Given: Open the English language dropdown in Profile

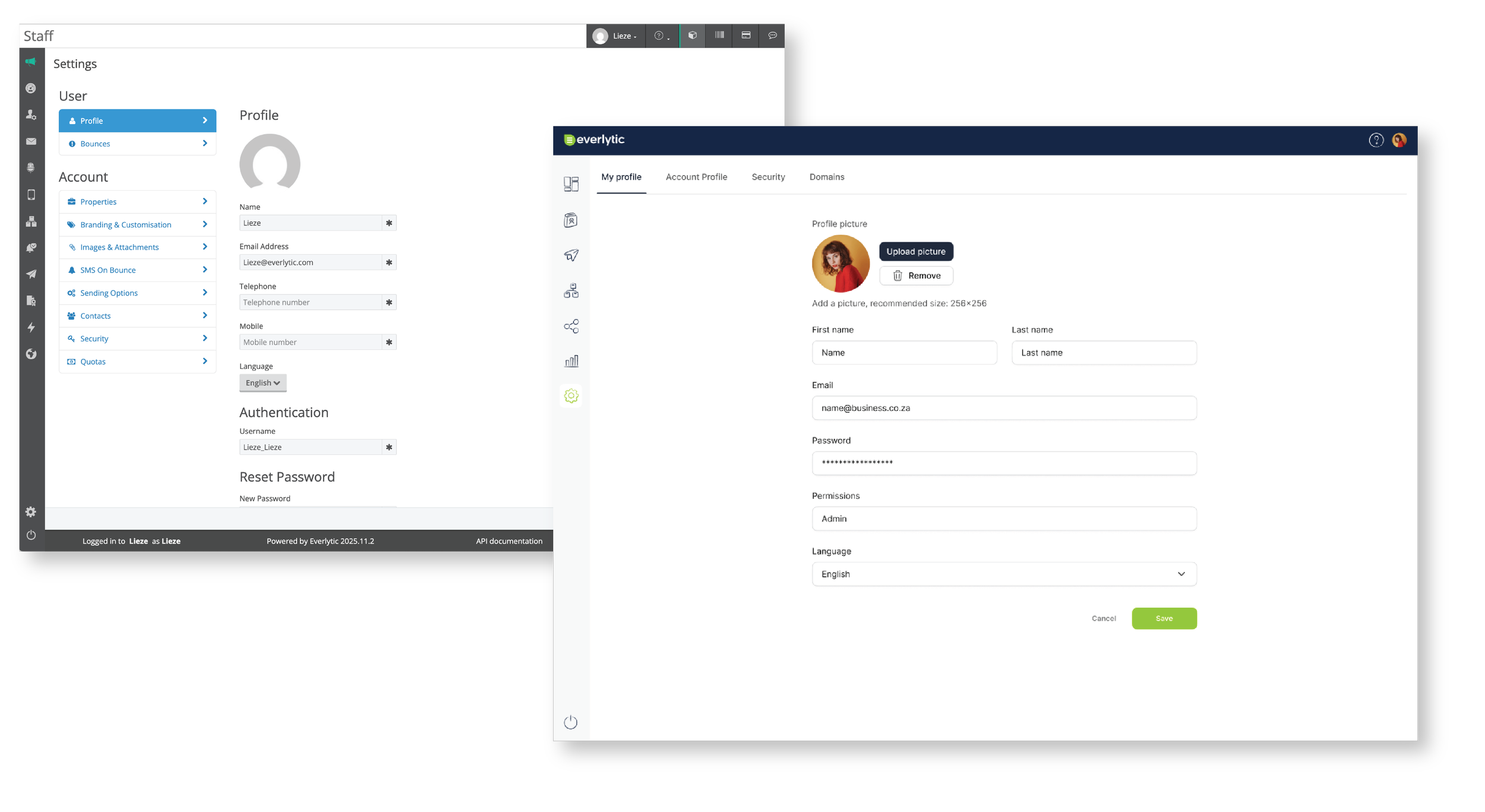Looking at the screenshot, I should [263, 383].
